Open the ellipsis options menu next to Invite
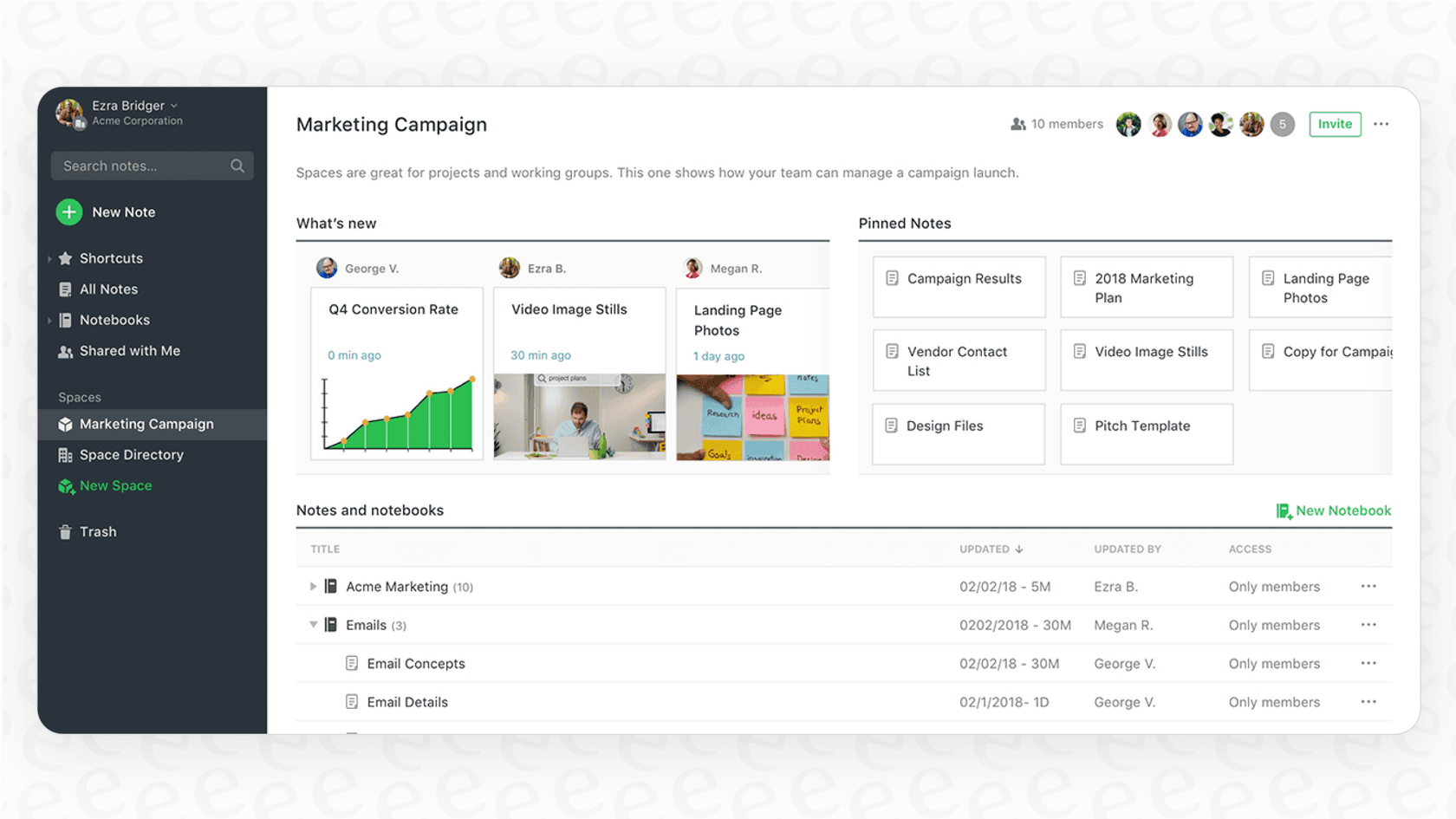The image size is (1456, 819). click(x=1381, y=124)
